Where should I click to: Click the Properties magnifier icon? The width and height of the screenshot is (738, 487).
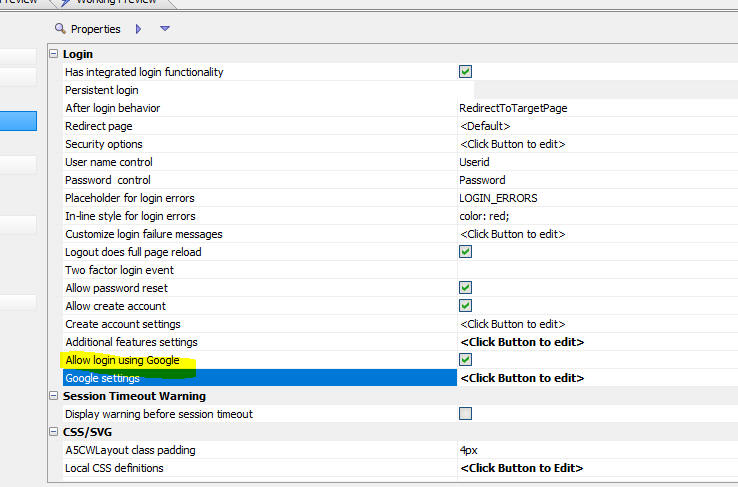pyautogui.click(x=60, y=29)
